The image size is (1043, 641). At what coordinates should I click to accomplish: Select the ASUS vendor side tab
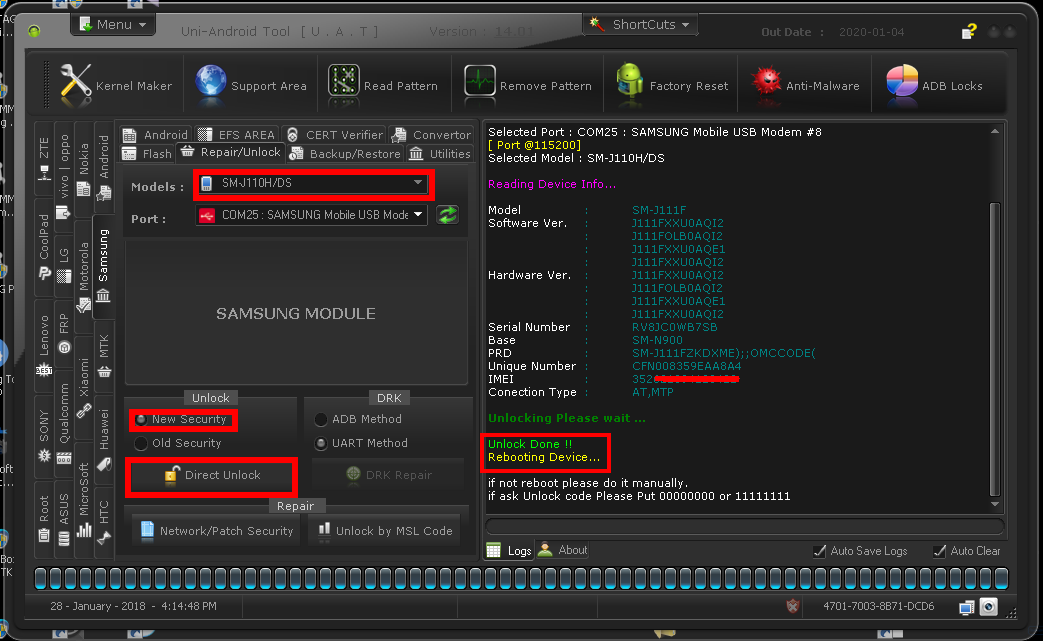point(64,517)
